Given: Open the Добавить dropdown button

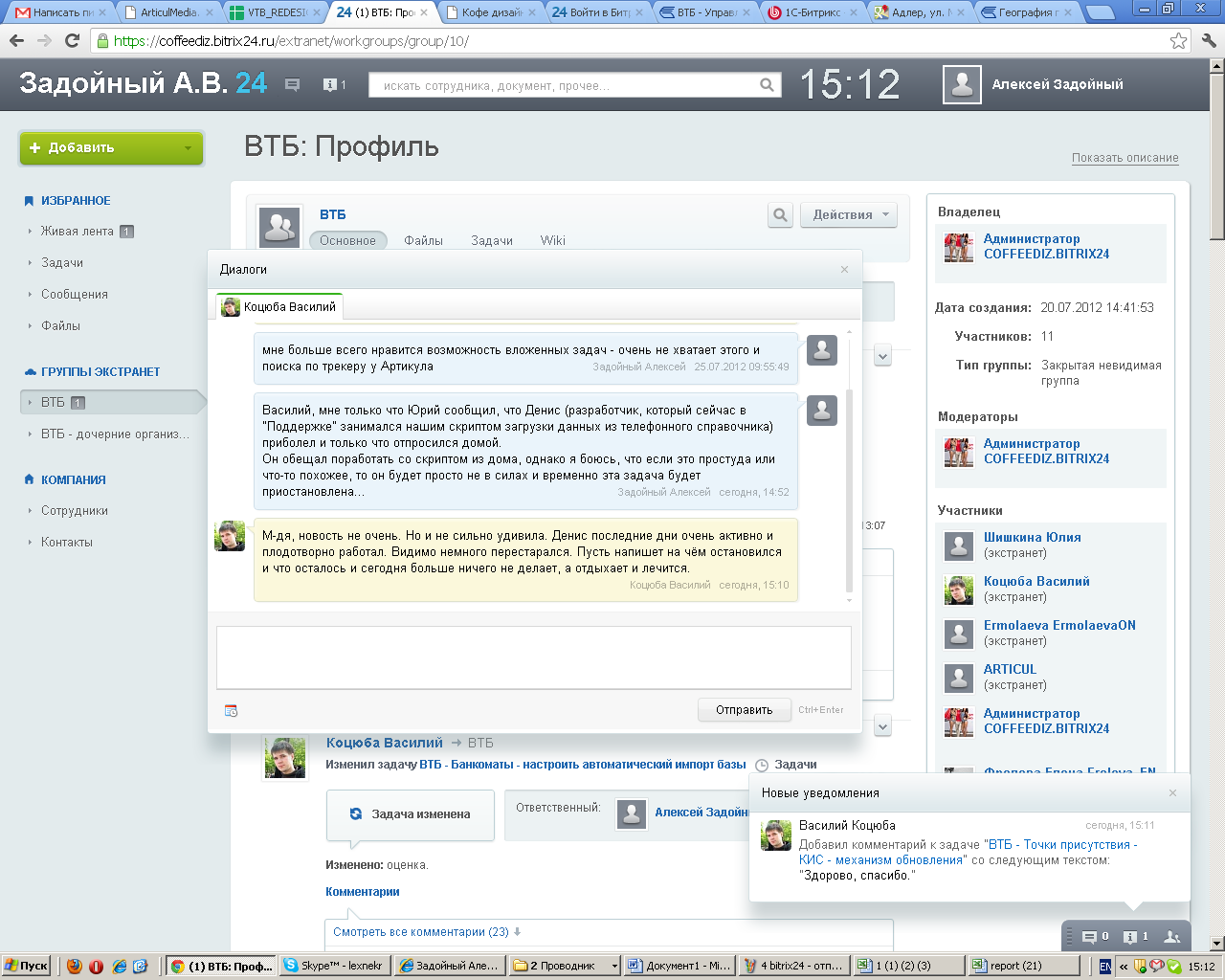Looking at the screenshot, I should coord(111,148).
